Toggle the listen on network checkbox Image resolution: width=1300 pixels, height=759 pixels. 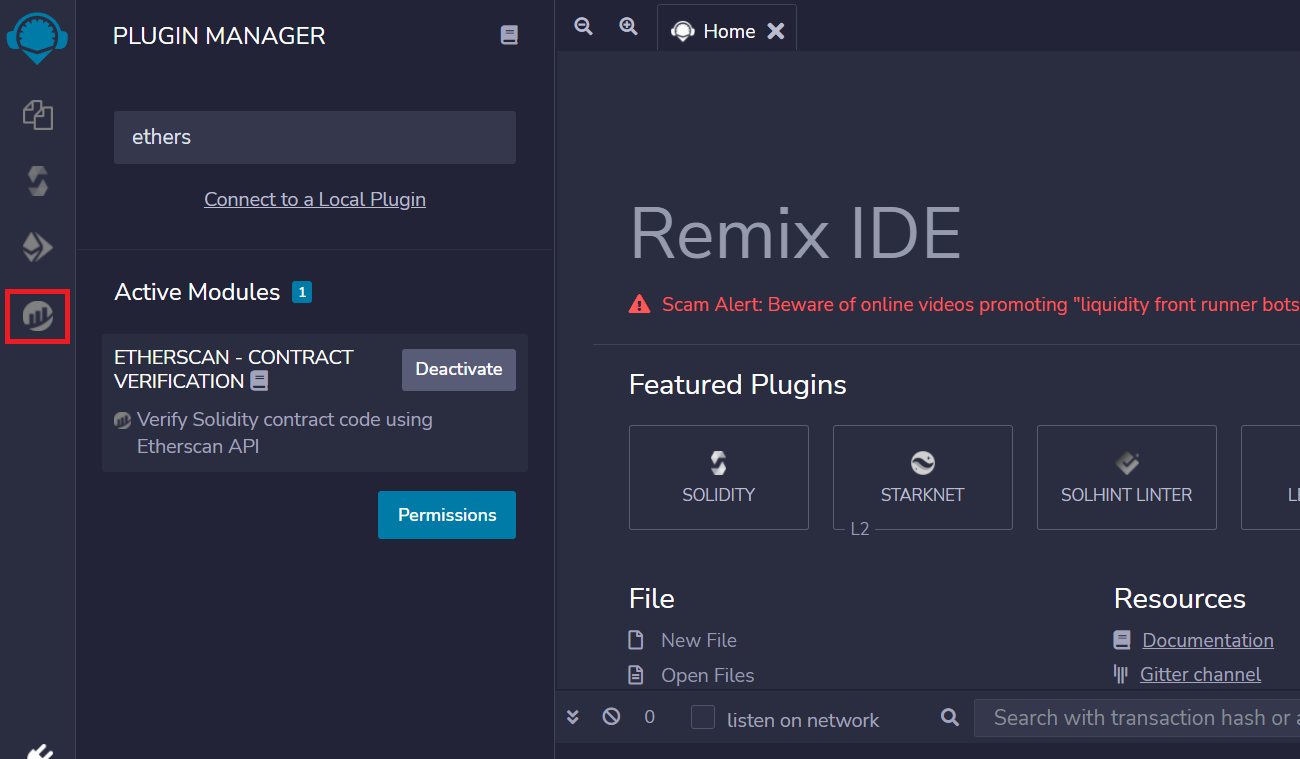click(703, 718)
